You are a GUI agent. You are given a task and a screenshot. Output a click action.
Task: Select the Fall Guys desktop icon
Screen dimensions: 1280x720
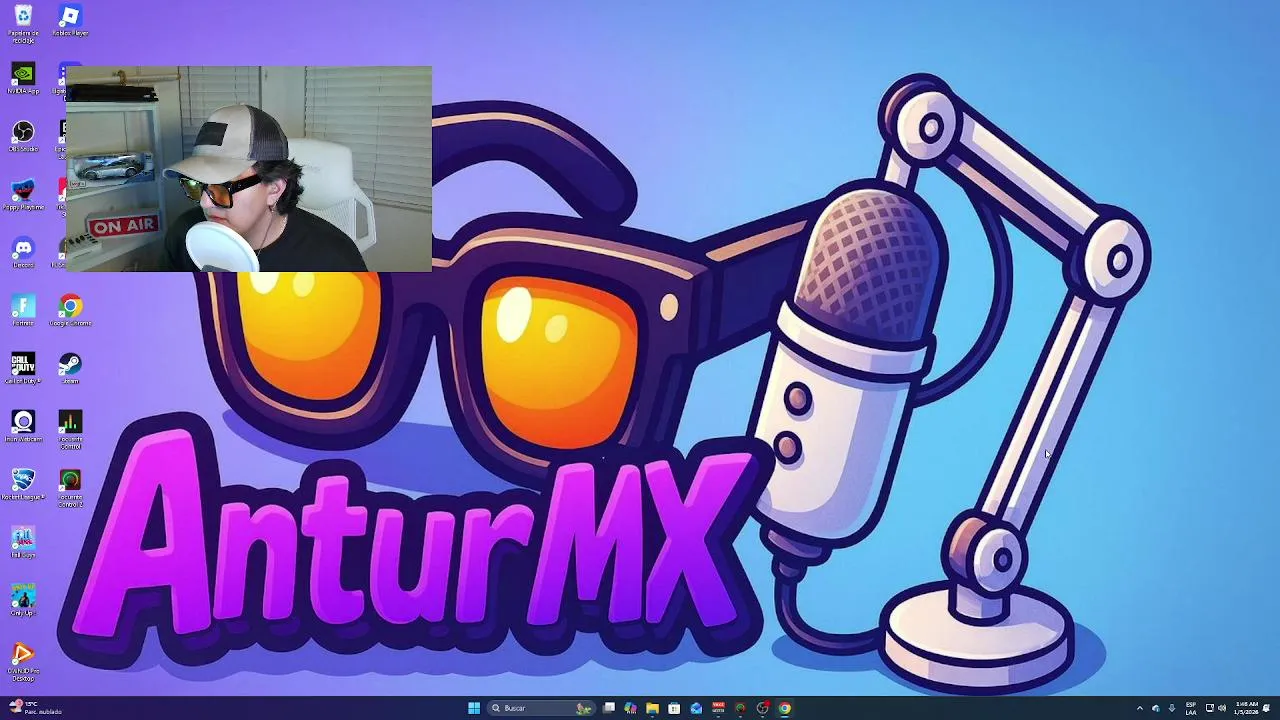pyautogui.click(x=23, y=542)
